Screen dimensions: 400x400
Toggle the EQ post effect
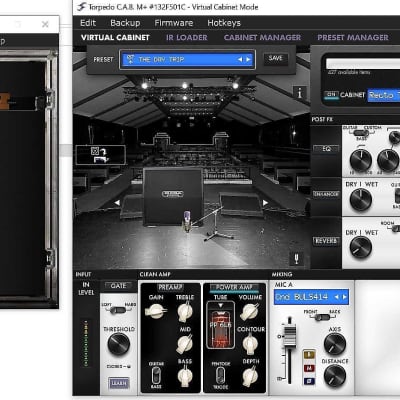tap(326, 149)
